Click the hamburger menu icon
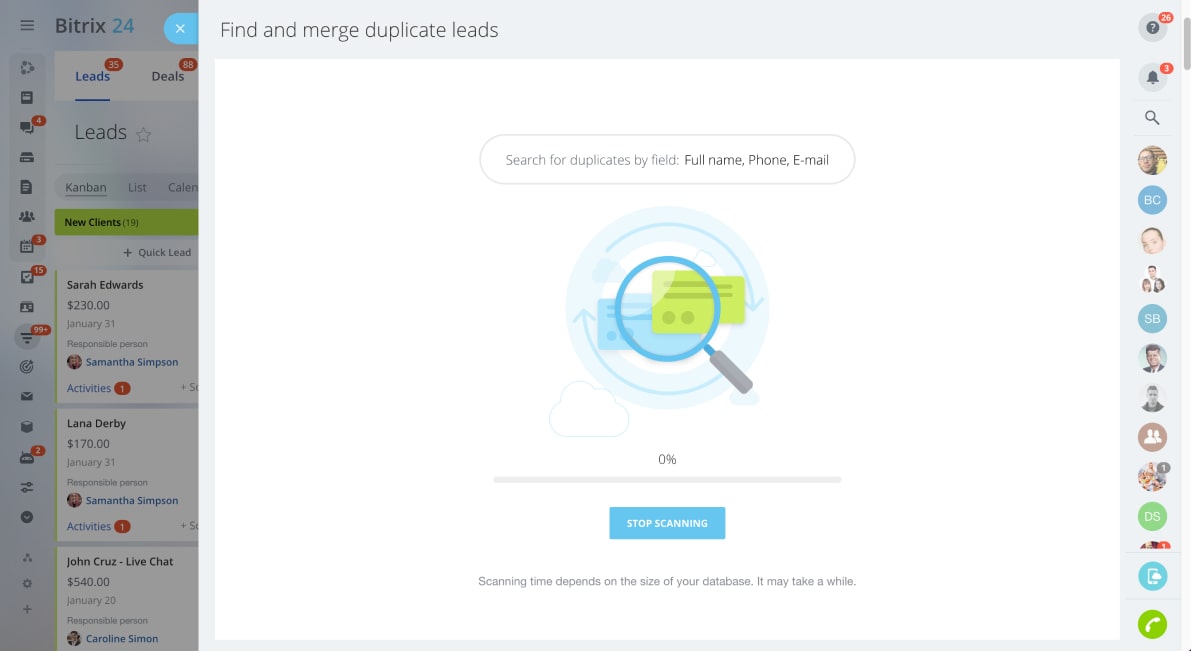 pos(27,26)
